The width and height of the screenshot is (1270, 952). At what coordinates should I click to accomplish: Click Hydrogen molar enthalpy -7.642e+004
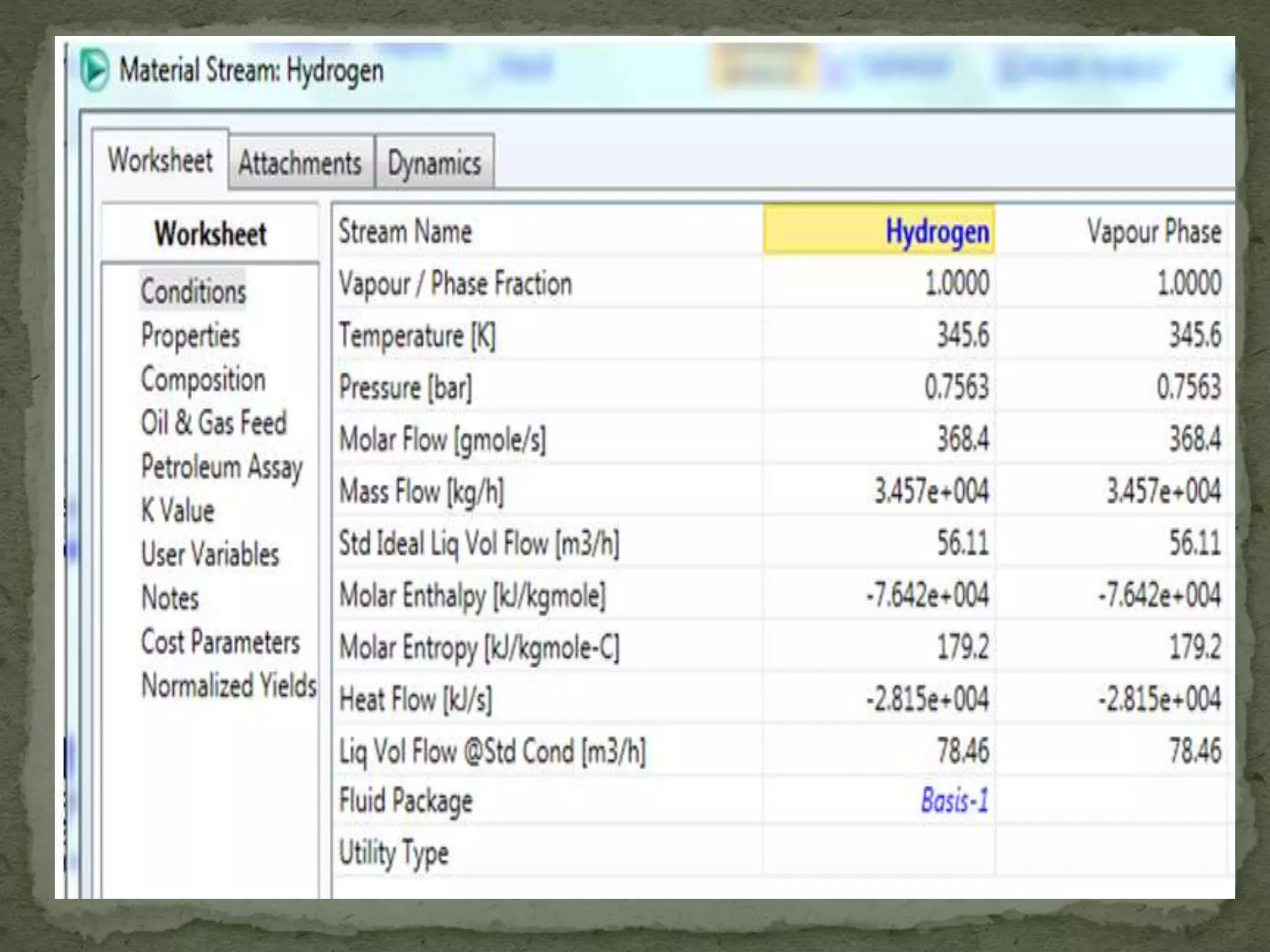928,595
